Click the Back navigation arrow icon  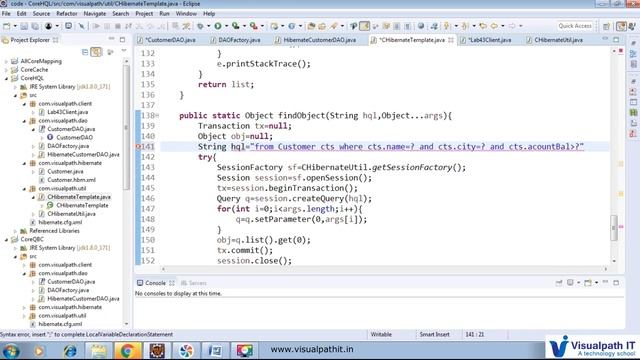click(494, 26)
